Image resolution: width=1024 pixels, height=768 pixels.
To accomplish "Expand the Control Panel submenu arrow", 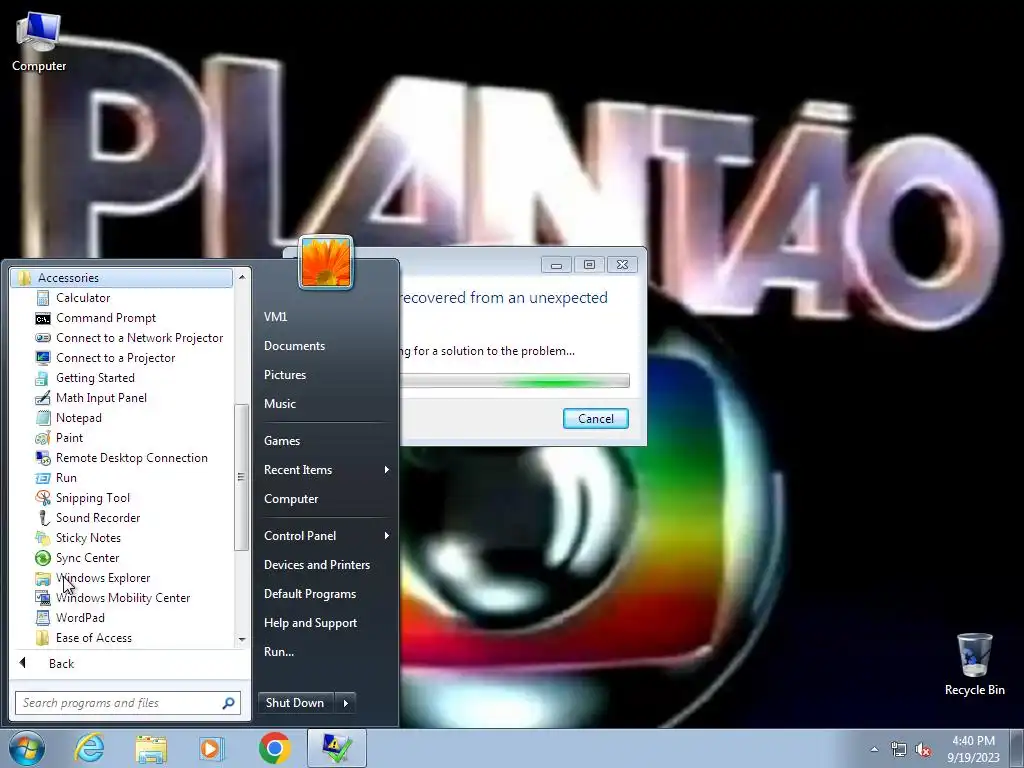I will [387, 536].
